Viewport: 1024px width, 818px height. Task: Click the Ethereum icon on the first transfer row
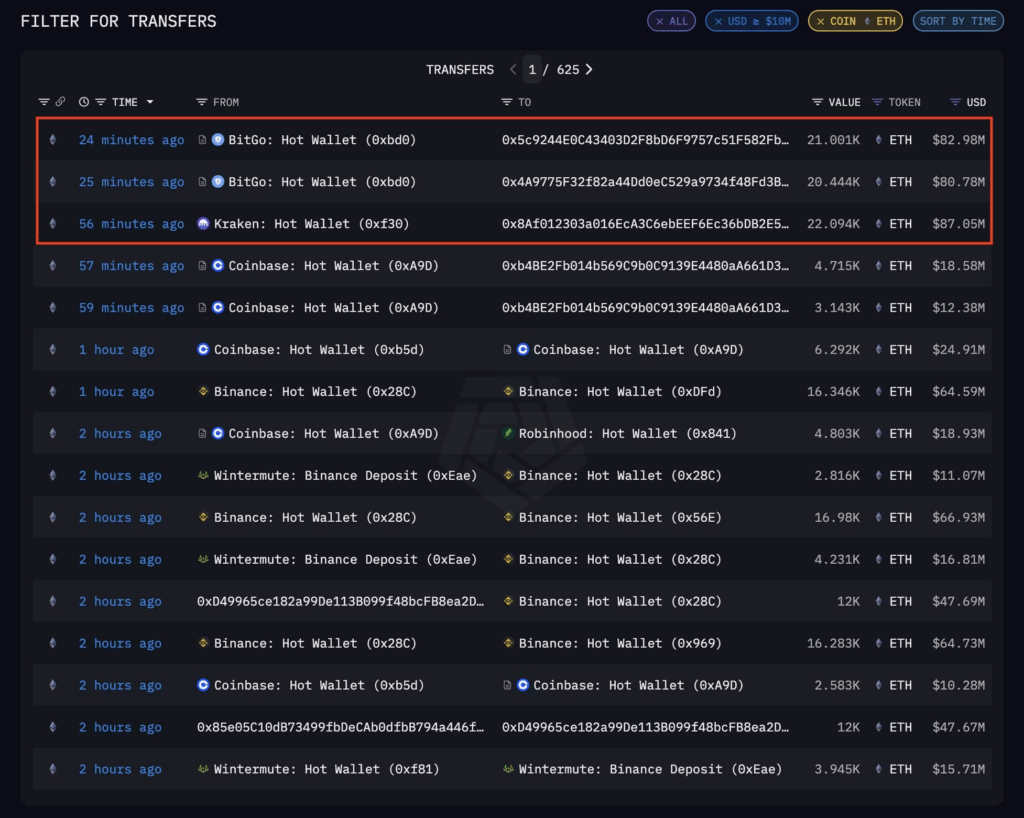53,140
